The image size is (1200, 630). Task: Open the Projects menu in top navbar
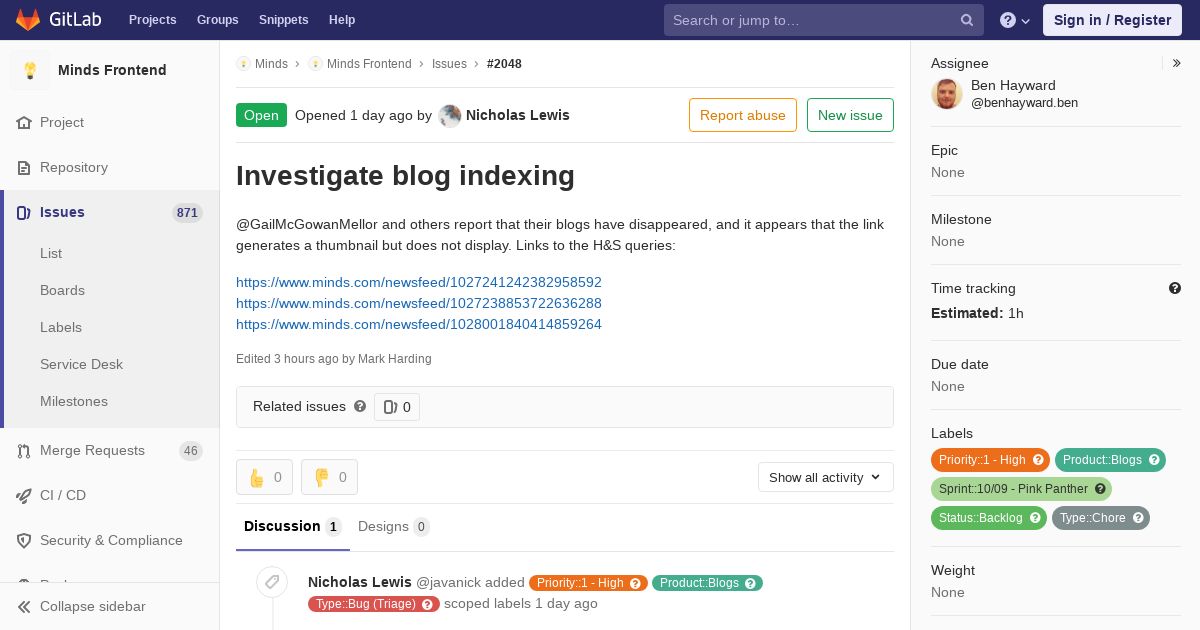(153, 20)
